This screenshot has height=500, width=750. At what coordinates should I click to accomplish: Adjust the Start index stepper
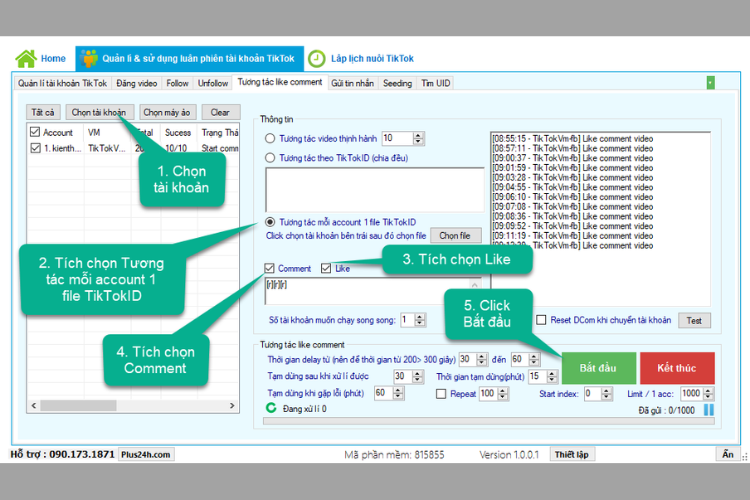pos(607,394)
